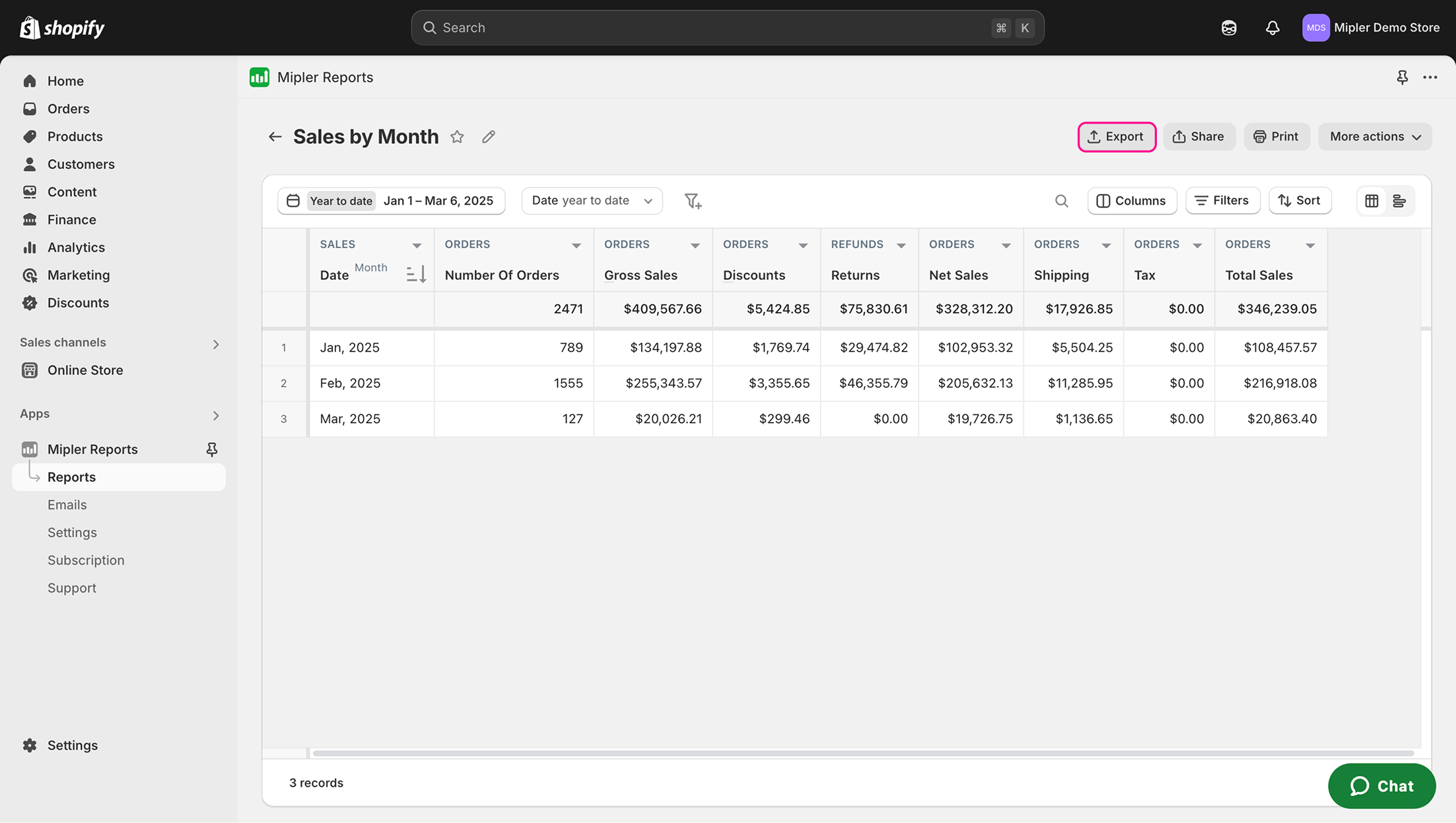Click the add filter funnel icon

coord(693,201)
